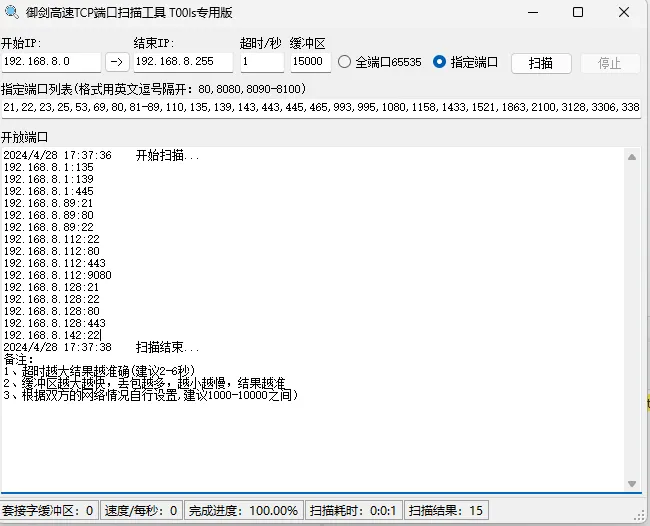Click the 192.168.8.112:9080 result line

coord(57,275)
